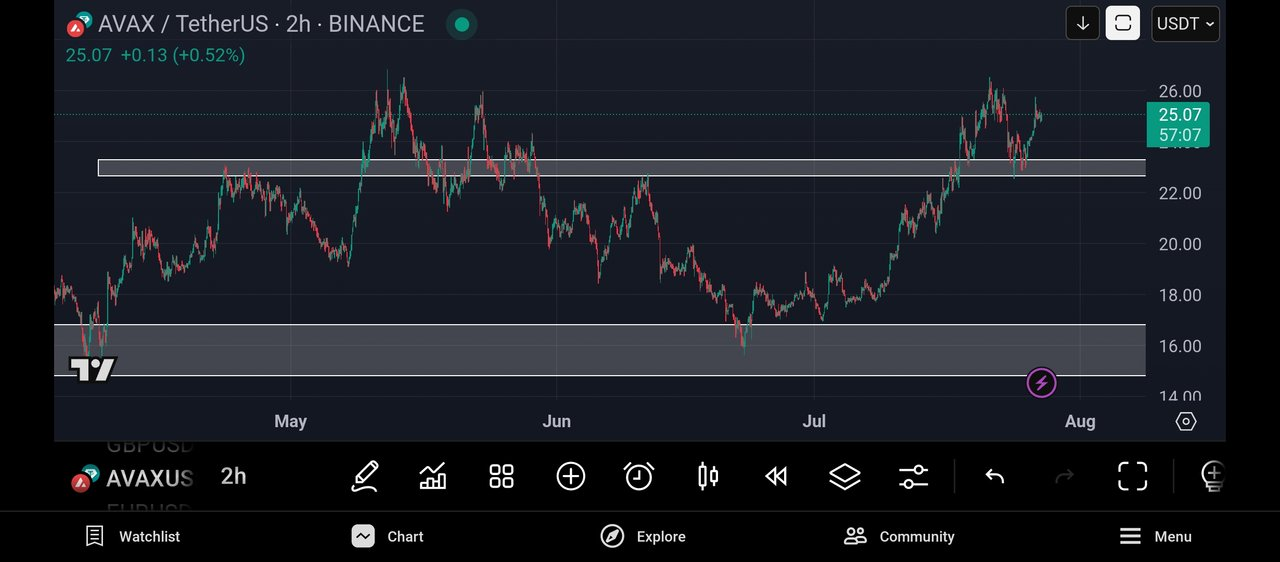This screenshot has height=562, width=1280.
Task: Change the chart type candlestick icon
Action: [x=708, y=476]
